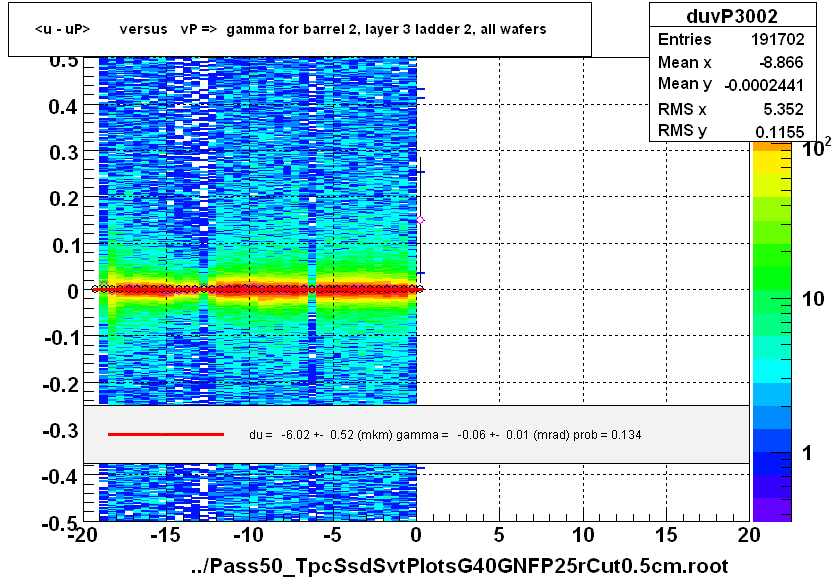Screen dimensions: 833x579
Task: Select the duvP3002 stats box title
Action: point(732,16)
